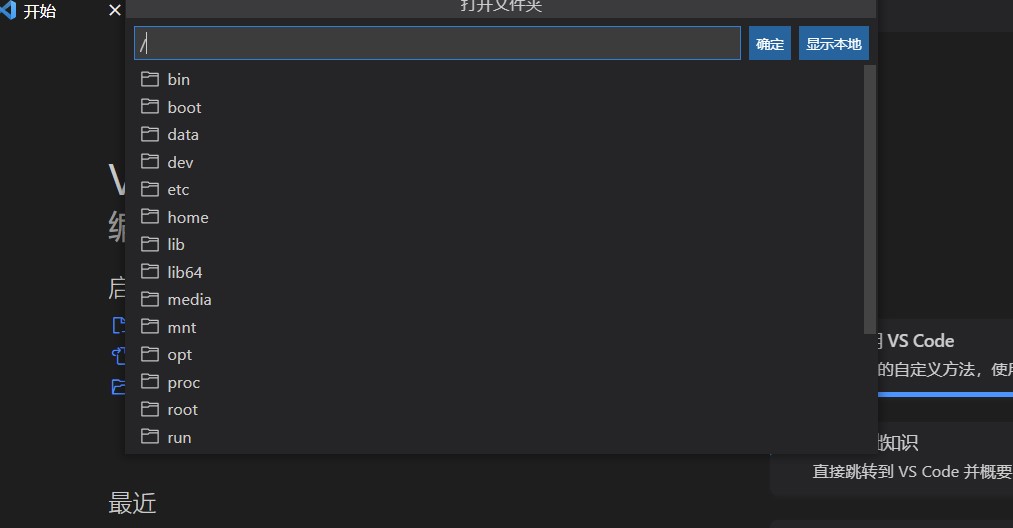Click the VS Code logo in the tab
Image resolution: width=1013 pixels, height=528 pixels.
point(8,11)
